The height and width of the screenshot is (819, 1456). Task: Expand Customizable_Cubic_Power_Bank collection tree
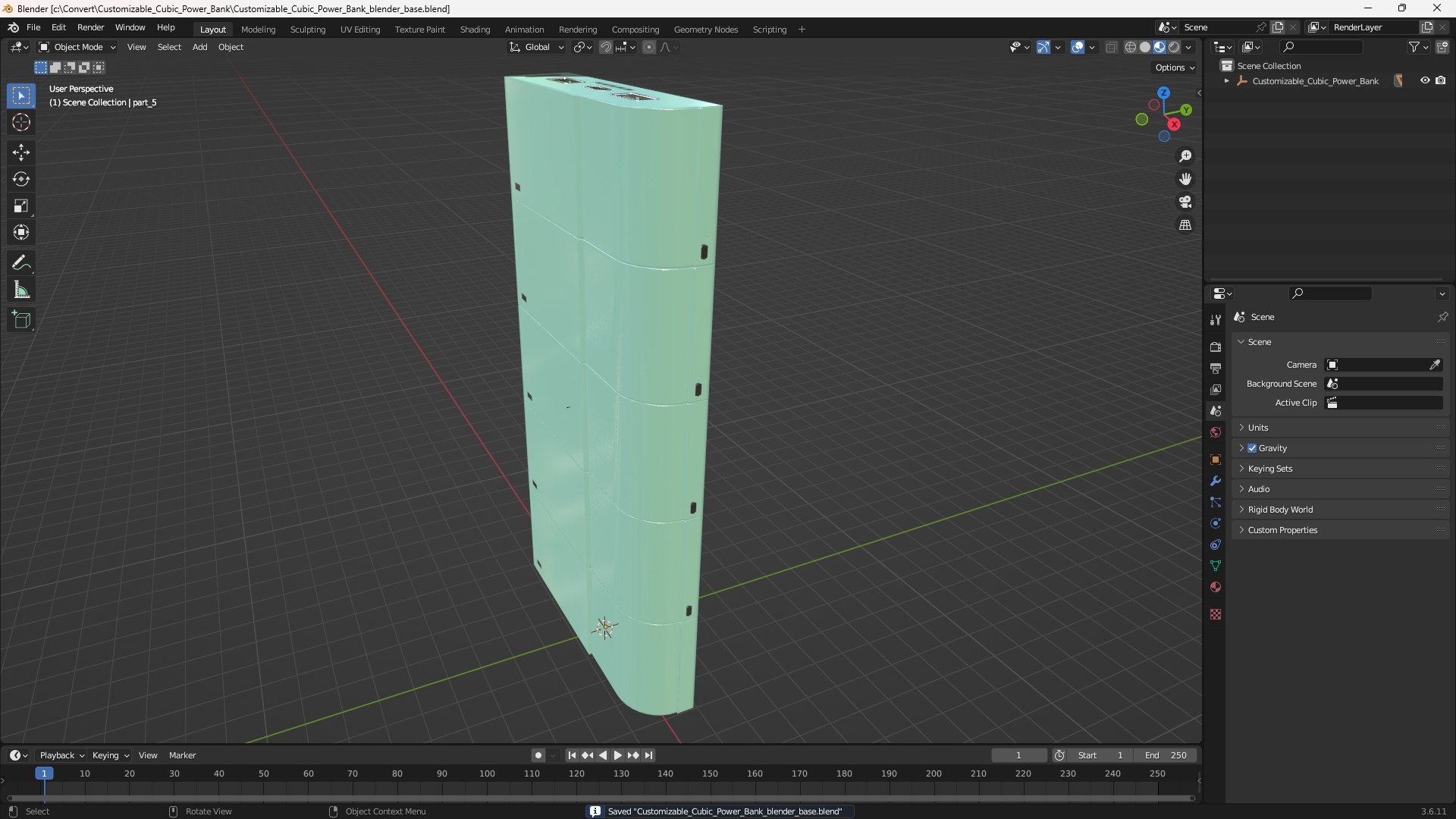[x=1226, y=81]
